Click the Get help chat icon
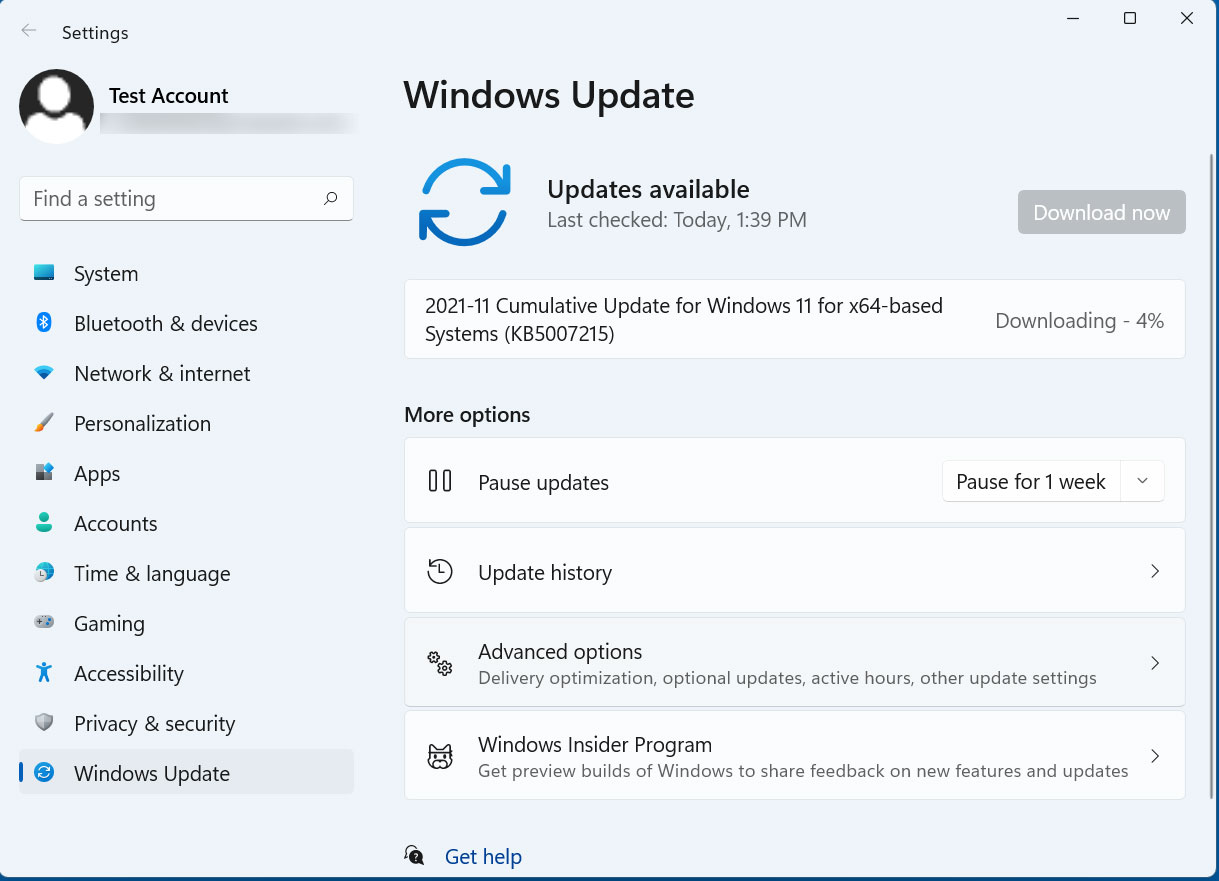This screenshot has width=1219, height=881. [414, 855]
